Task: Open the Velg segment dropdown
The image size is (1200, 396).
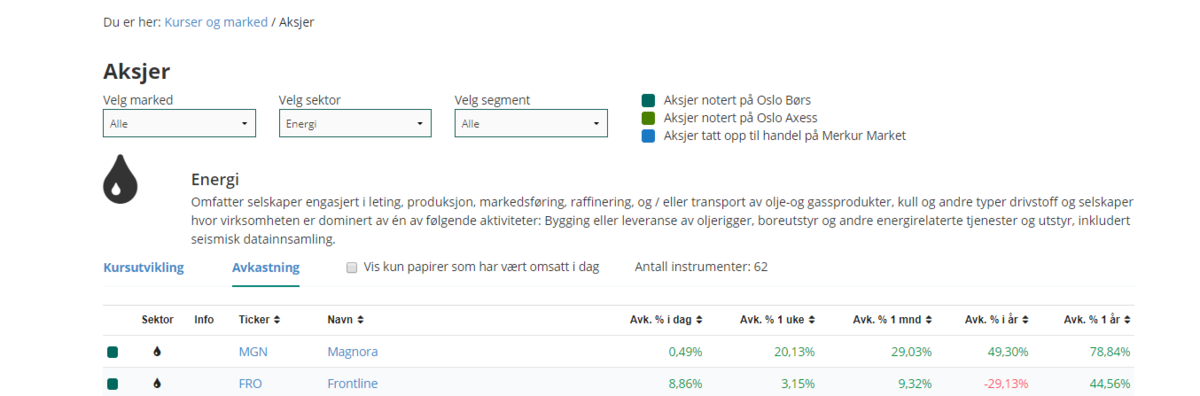Action: pos(531,123)
